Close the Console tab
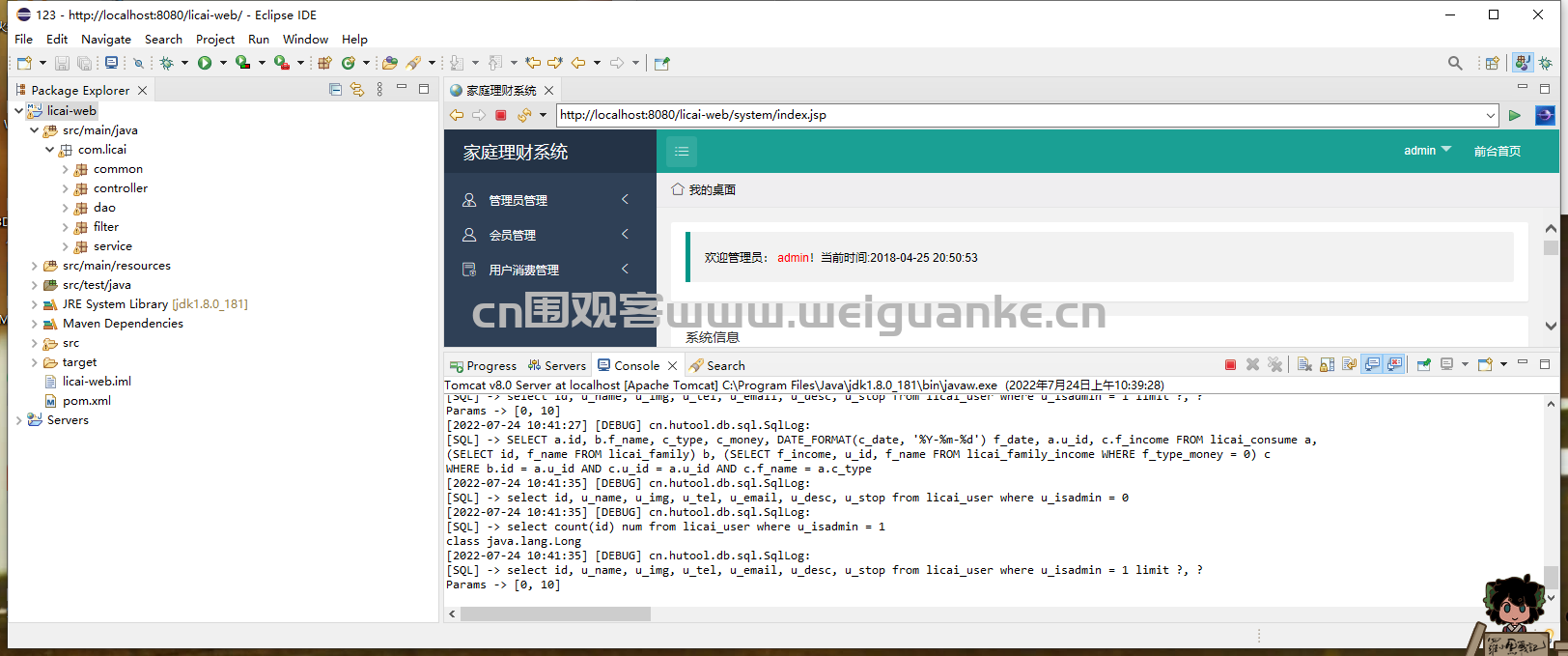Image resolution: width=1568 pixels, height=656 pixels. tap(673, 365)
